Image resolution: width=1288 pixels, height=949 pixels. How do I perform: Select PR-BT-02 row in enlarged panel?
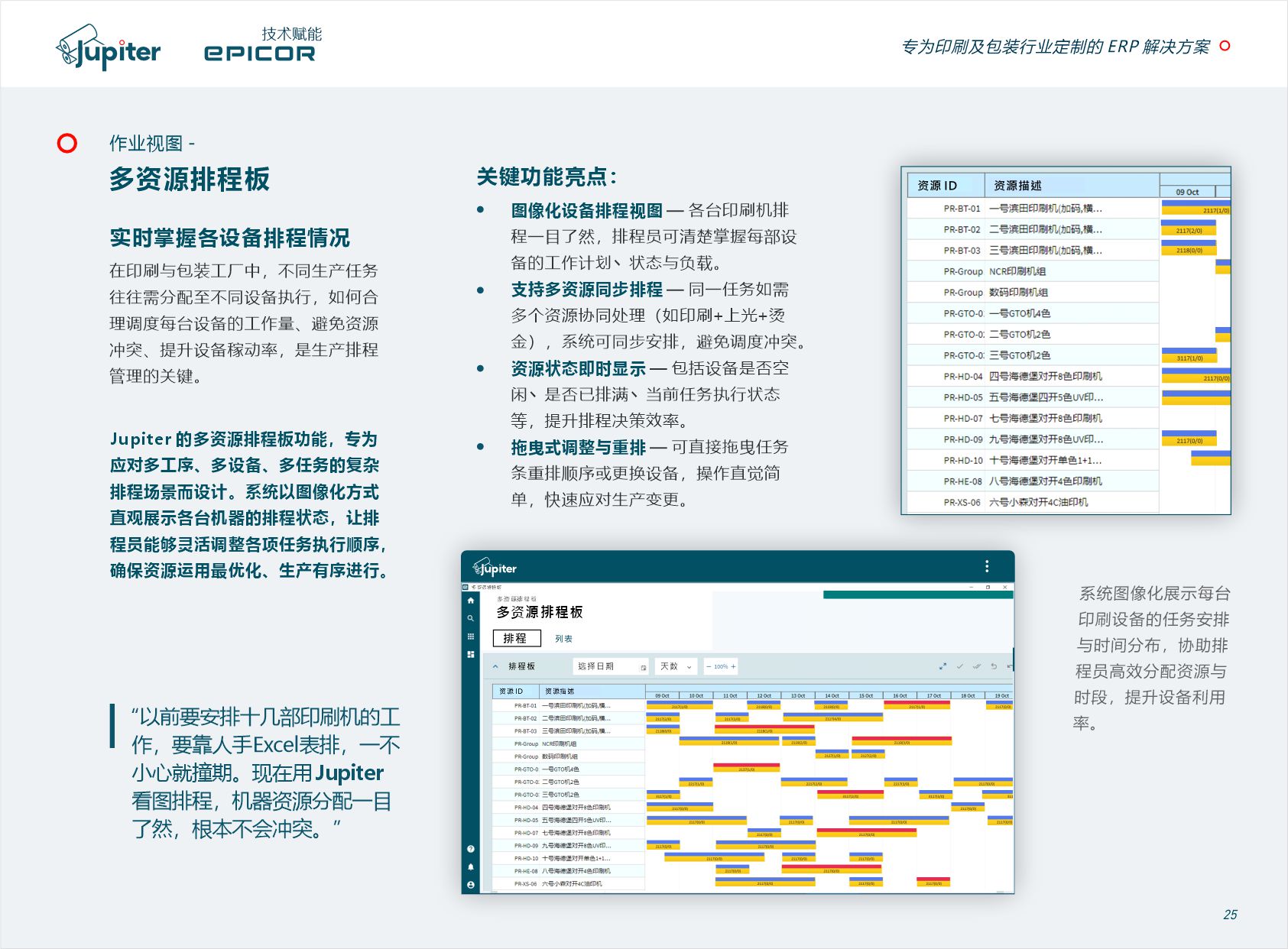1033,229
